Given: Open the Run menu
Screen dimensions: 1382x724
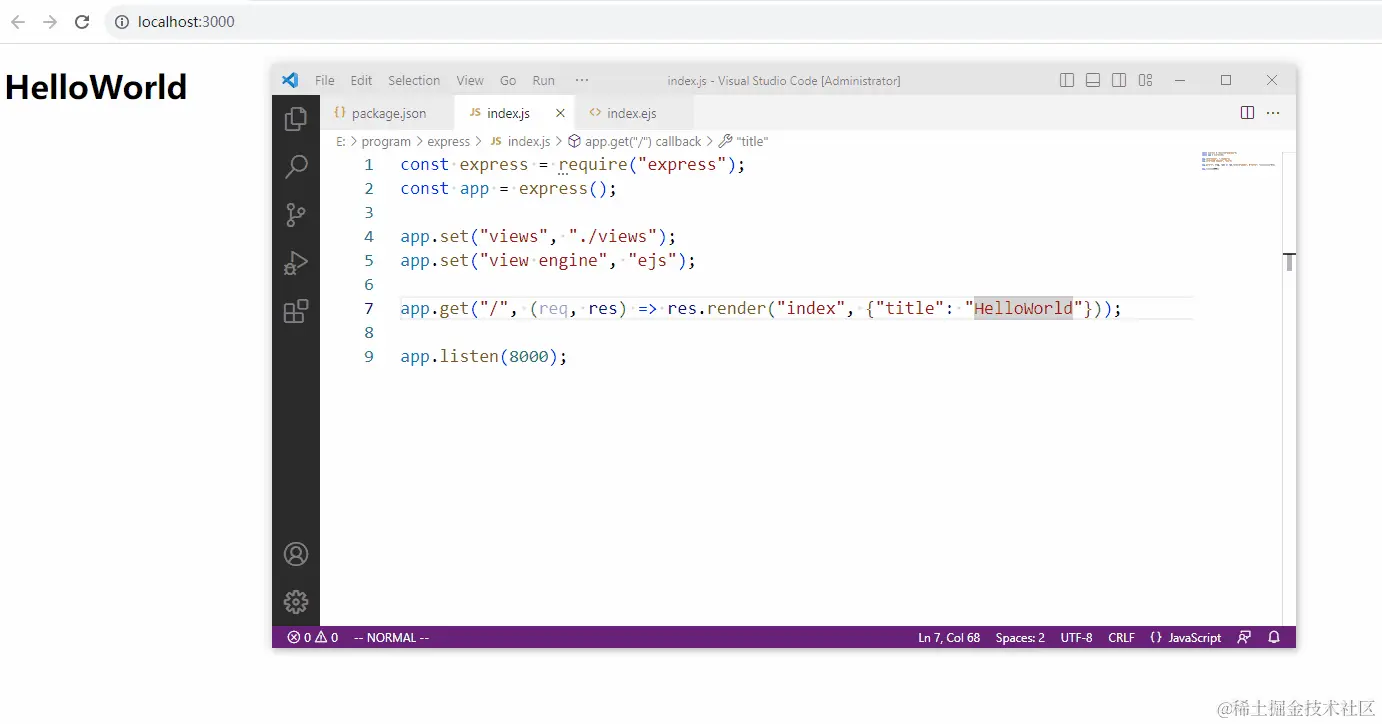Looking at the screenshot, I should [543, 80].
